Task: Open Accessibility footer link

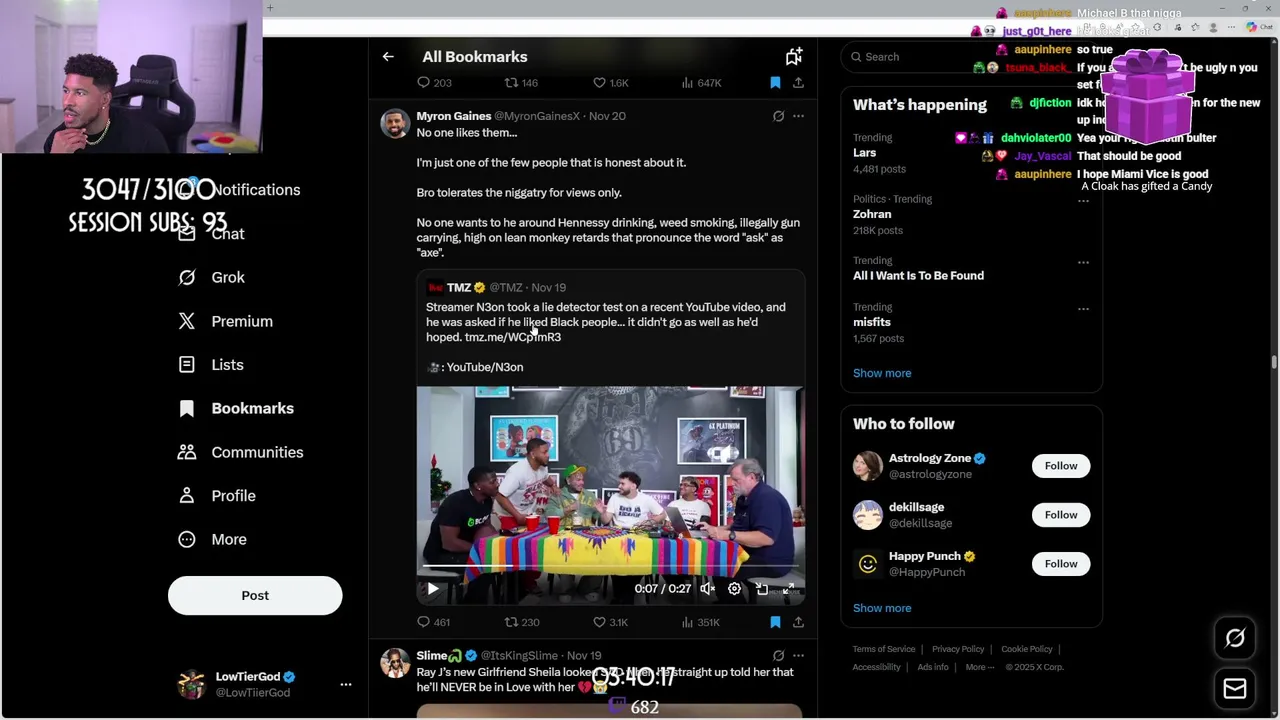Action: pos(877,667)
